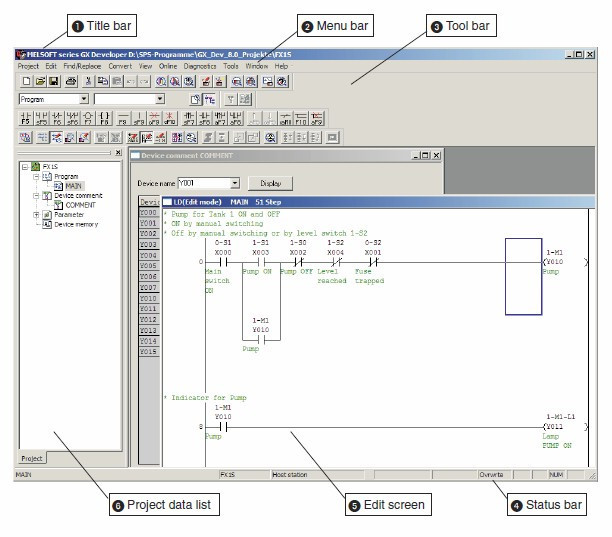Screen dimensions: 612x537
Task: Insert aF7 rising pulse parallel branch
Action: 220,118
